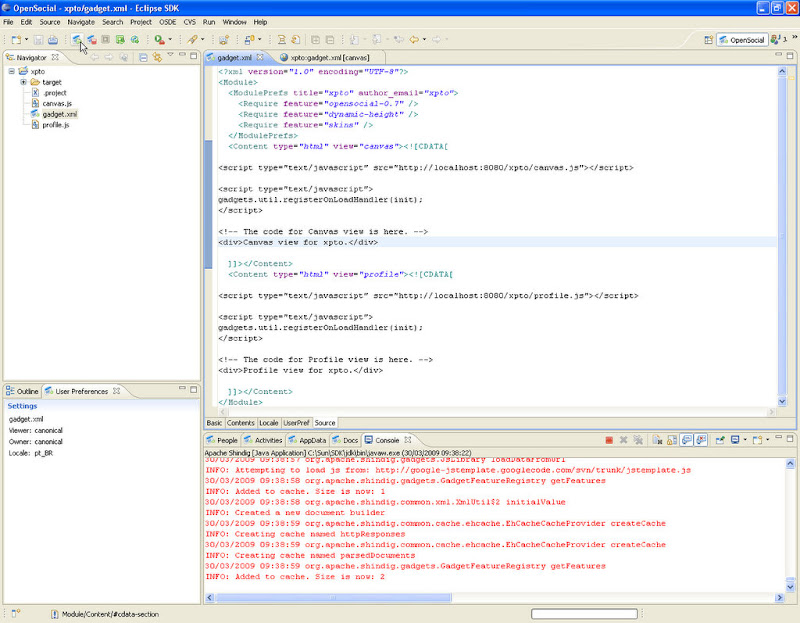800x623 pixels.
Task: Toggle Show Console on standard error change
Action: [702, 440]
